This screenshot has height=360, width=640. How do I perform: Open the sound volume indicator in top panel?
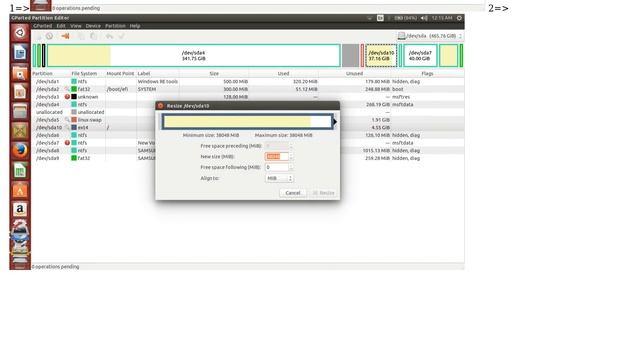(x=424, y=18)
